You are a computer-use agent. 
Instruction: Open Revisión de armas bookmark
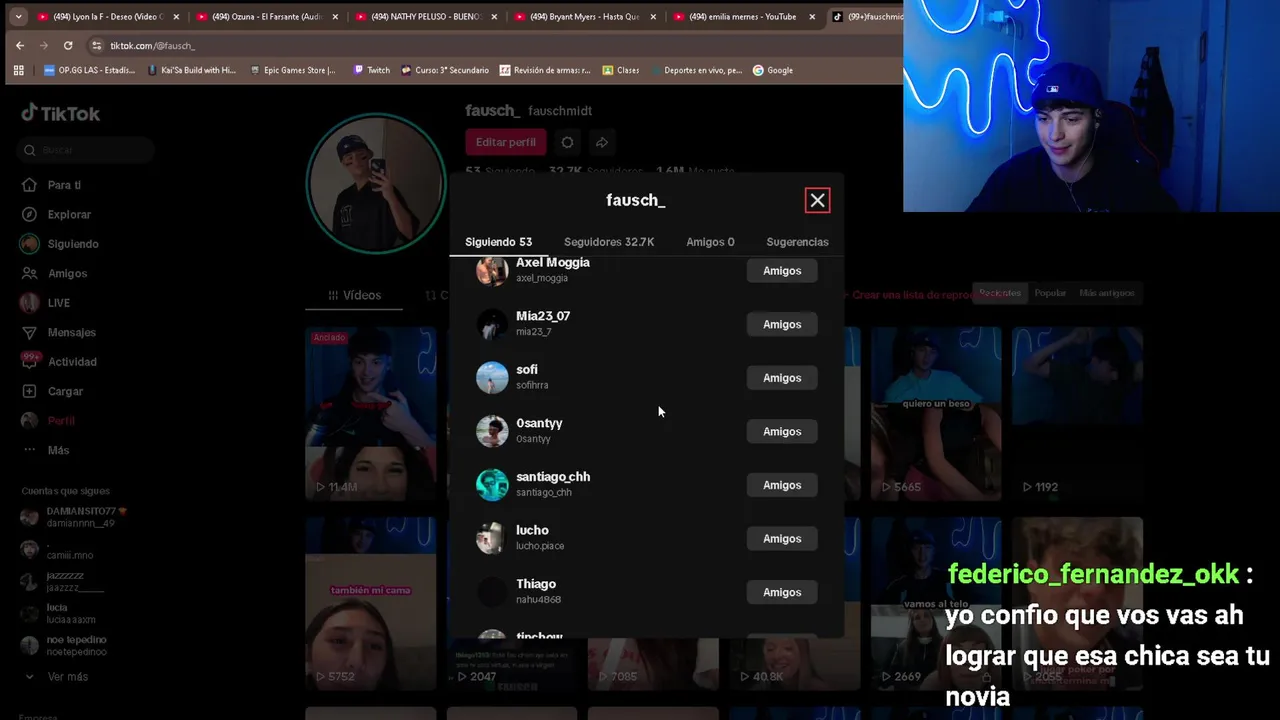[545, 70]
